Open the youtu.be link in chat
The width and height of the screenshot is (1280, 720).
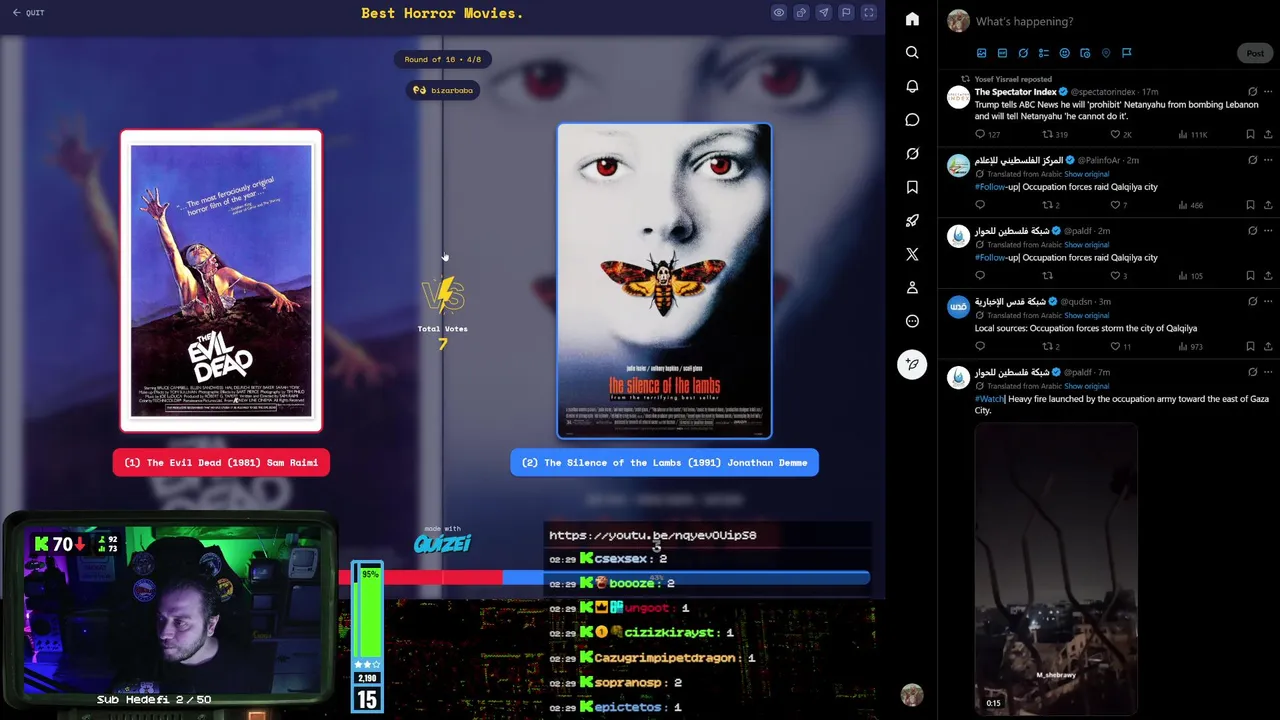coord(652,535)
